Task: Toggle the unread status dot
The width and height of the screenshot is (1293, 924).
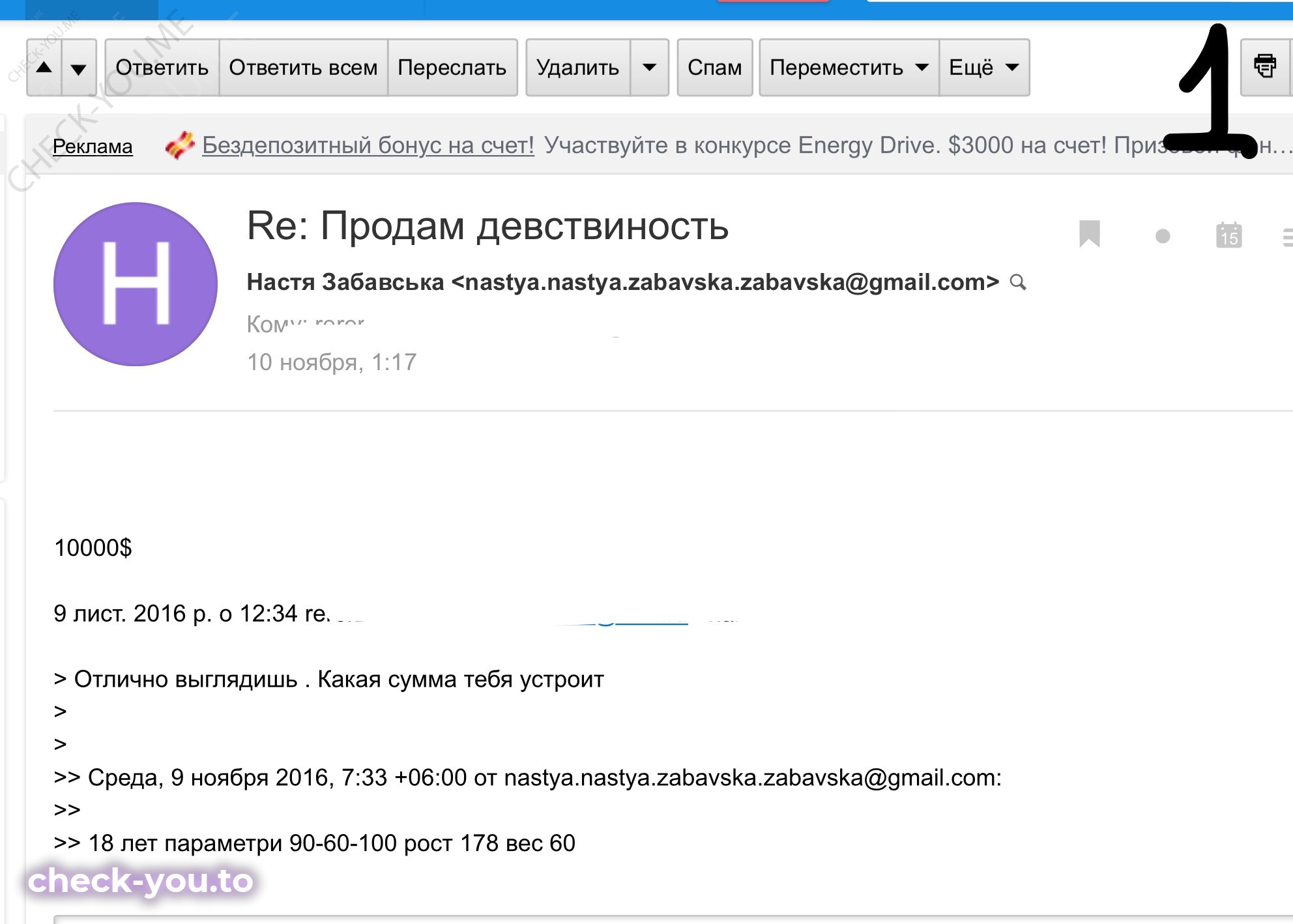Action: [1163, 236]
